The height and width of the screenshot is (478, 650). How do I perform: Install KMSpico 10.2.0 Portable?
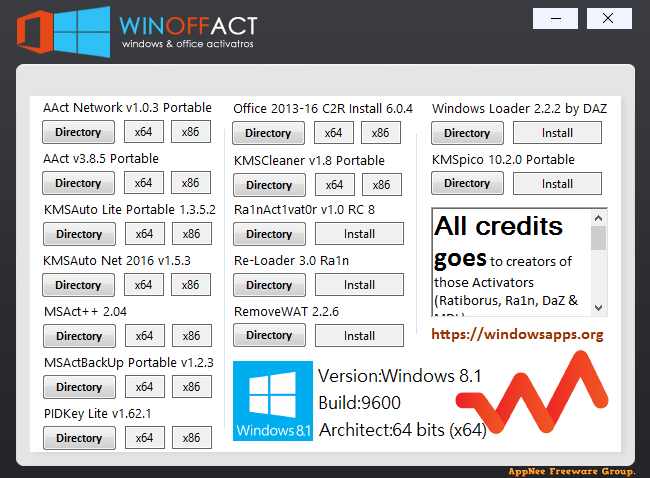point(557,184)
